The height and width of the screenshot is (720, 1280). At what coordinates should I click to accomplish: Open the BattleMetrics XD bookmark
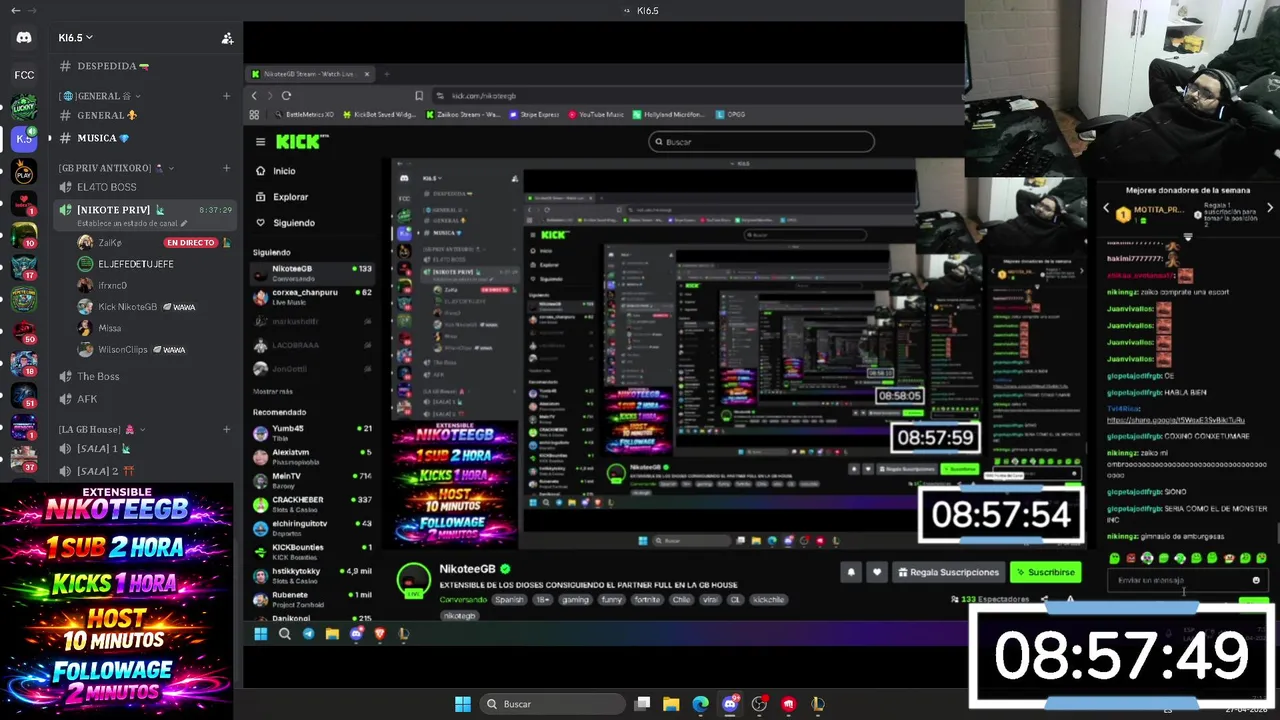point(303,115)
